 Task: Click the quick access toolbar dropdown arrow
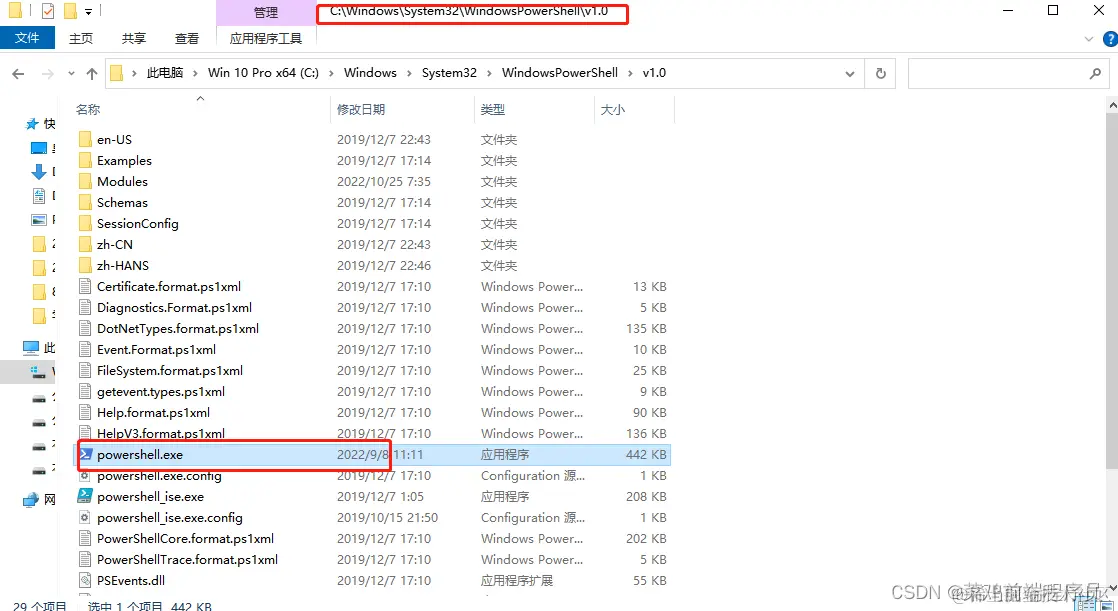tap(88, 11)
